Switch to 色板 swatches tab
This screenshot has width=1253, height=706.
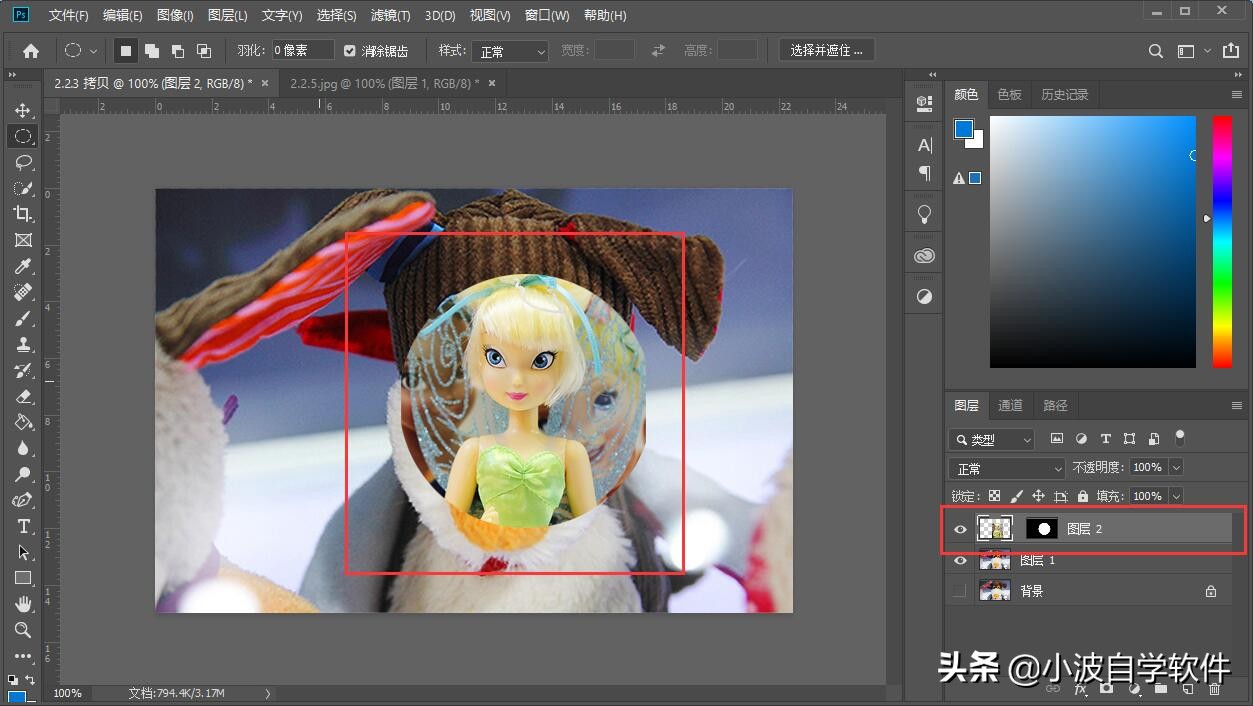1010,94
